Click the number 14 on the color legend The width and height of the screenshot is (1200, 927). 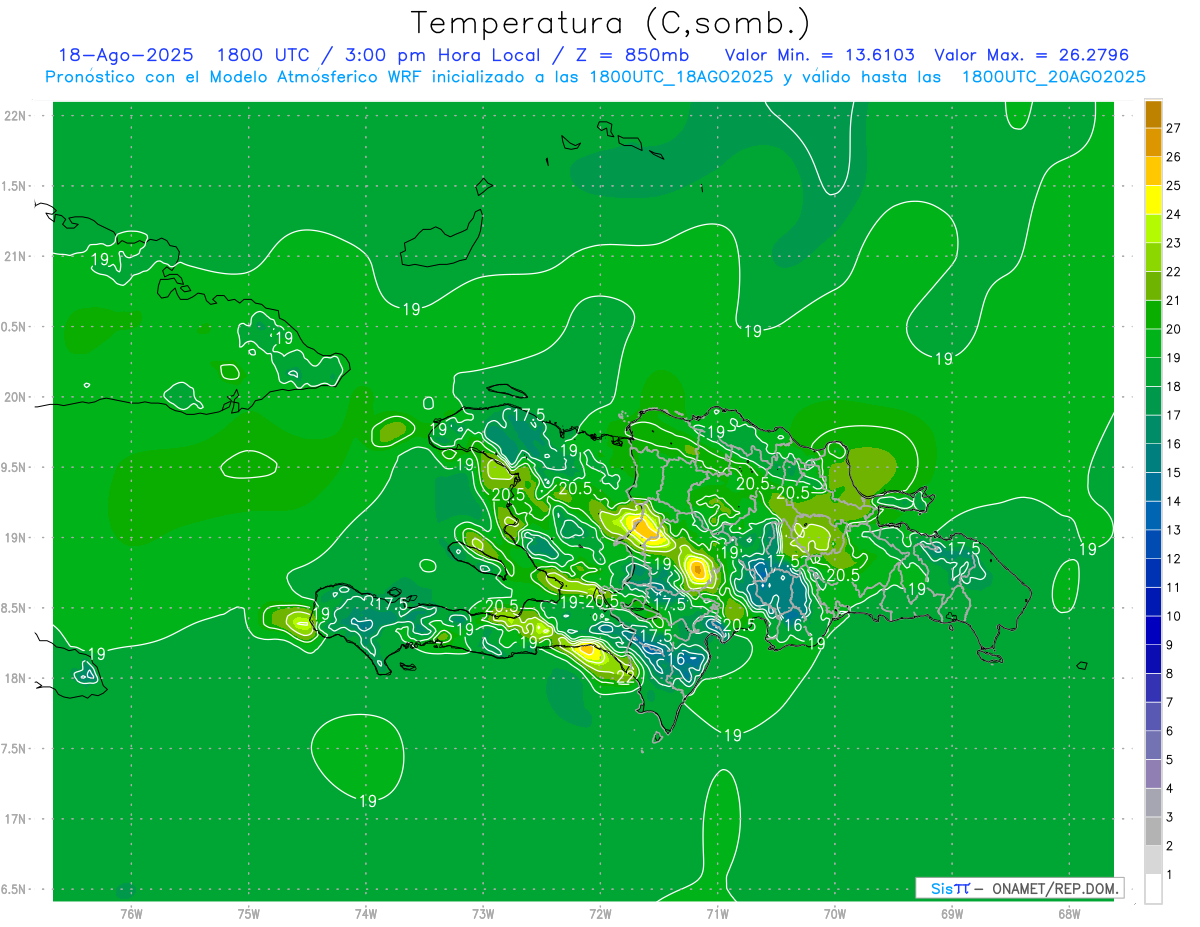(1174, 501)
